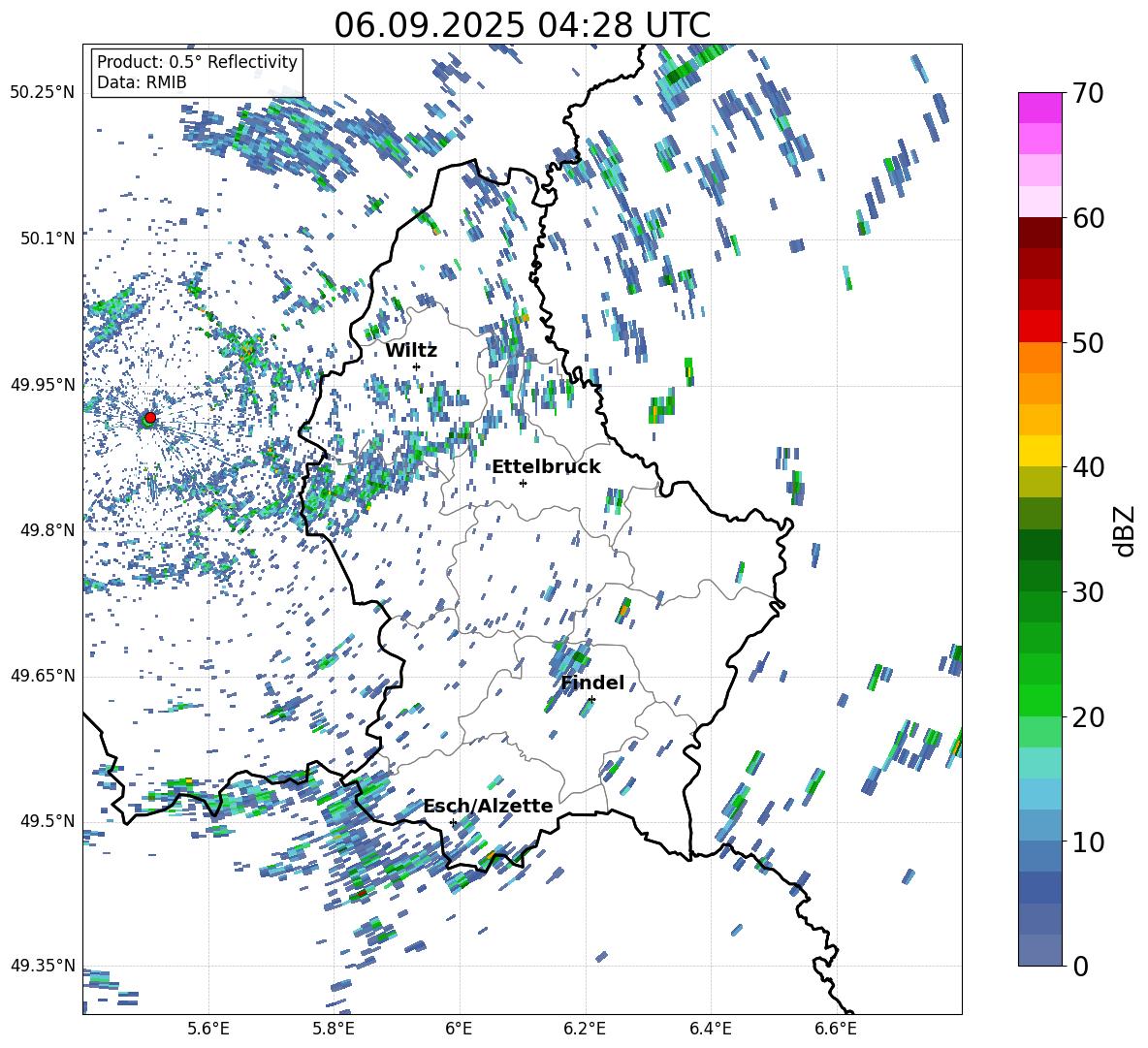This screenshot has width=1148, height=1048.
Task: Click the 50.25°N latitude label
Action: coord(43,93)
